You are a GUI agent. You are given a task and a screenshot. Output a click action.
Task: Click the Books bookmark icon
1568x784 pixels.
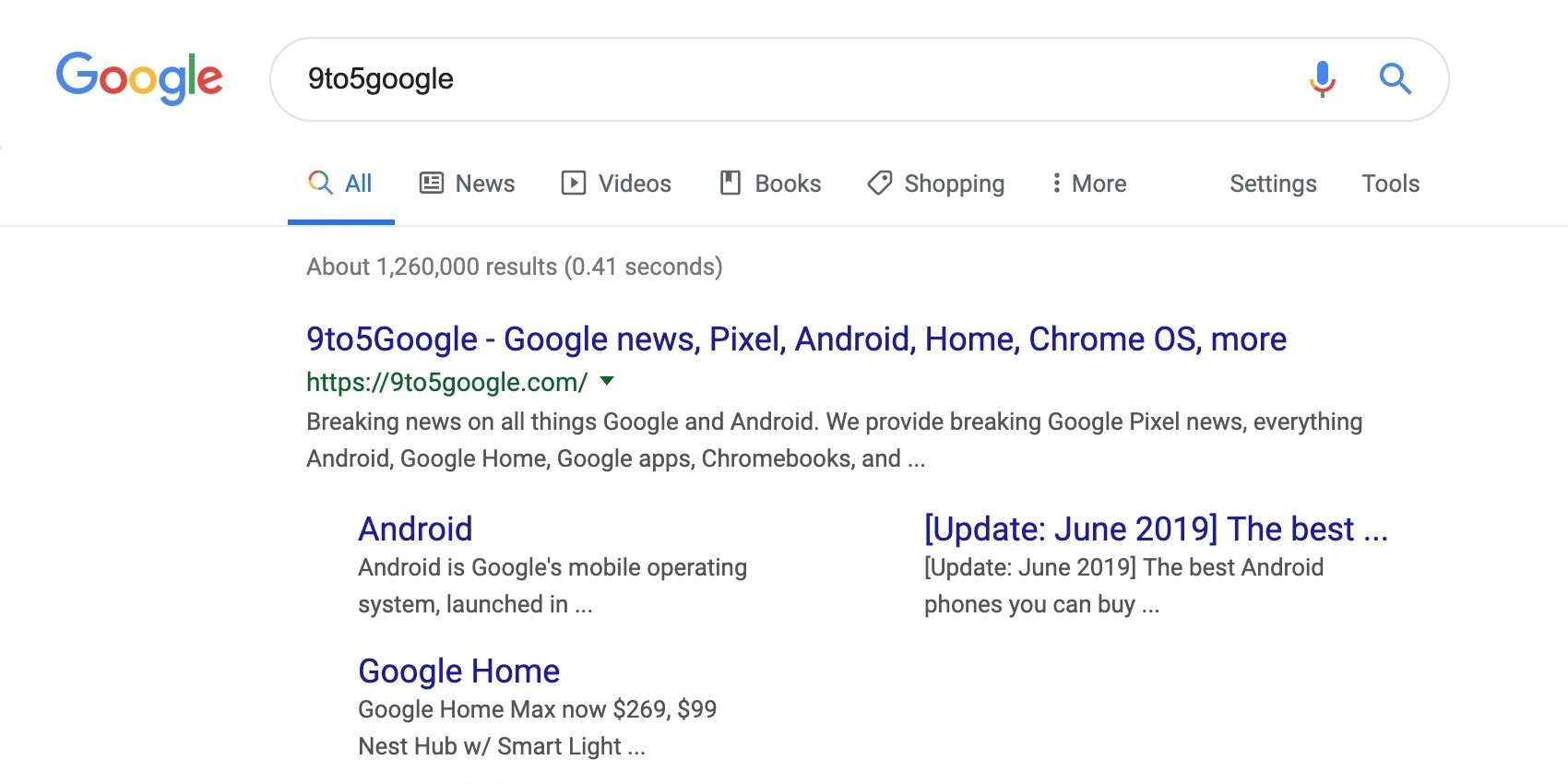click(729, 183)
